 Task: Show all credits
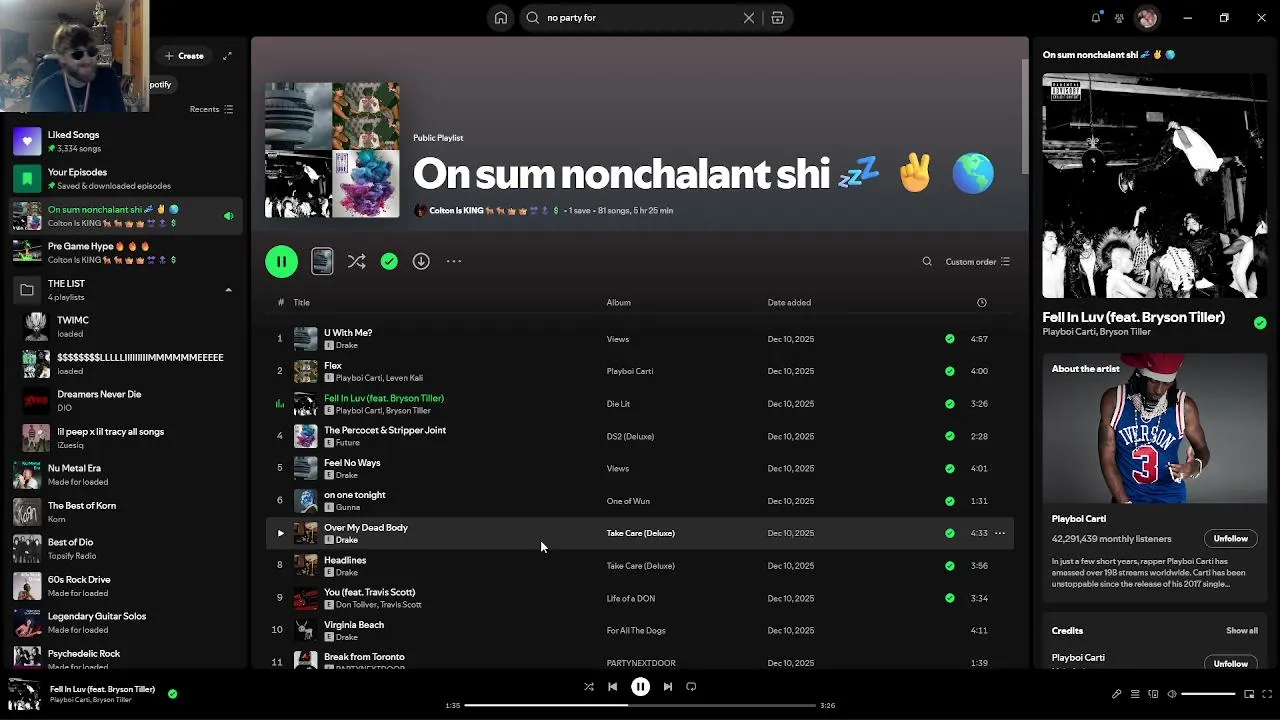(1242, 631)
